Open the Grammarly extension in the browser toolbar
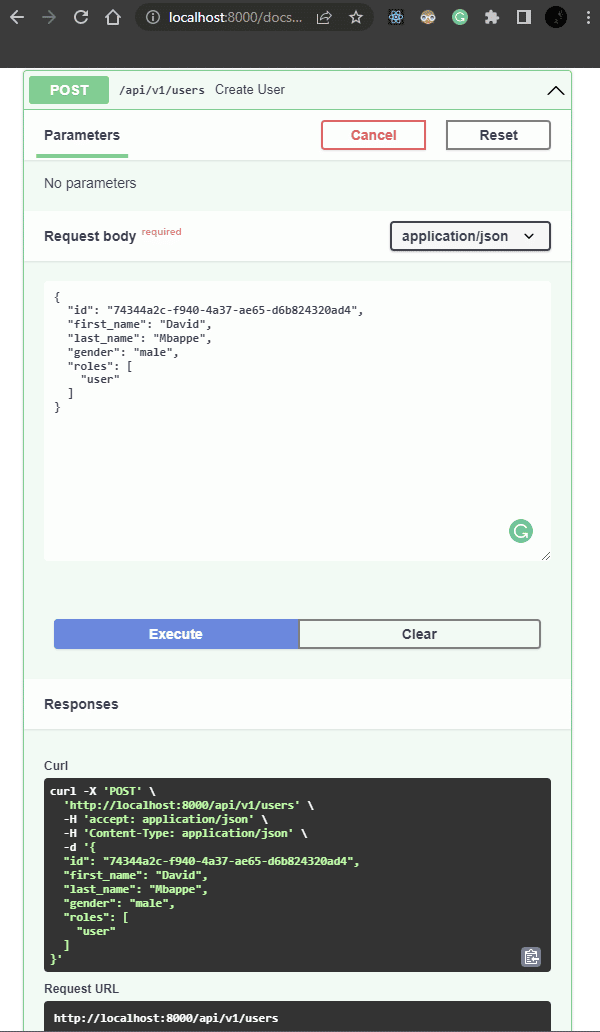Image resolution: width=600 pixels, height=1032 pixels. [x=460, y=17]
